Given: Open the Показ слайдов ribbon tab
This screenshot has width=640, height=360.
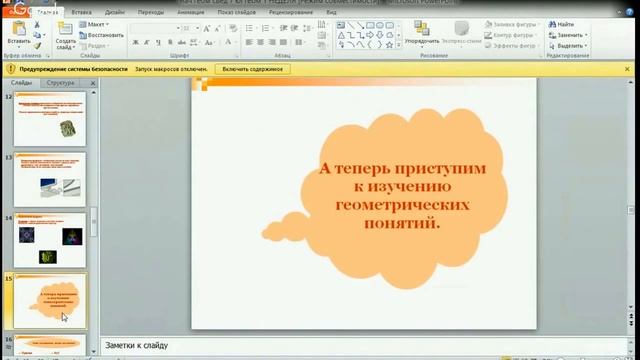Looking at the screenshot, I should pyautogui.click(x=236, y=12).
